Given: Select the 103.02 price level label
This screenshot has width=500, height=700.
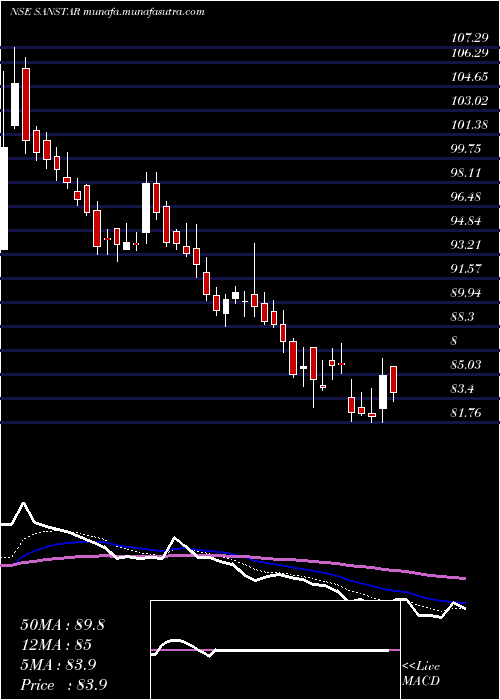Looking at the screenshot, I should (470, 101).
